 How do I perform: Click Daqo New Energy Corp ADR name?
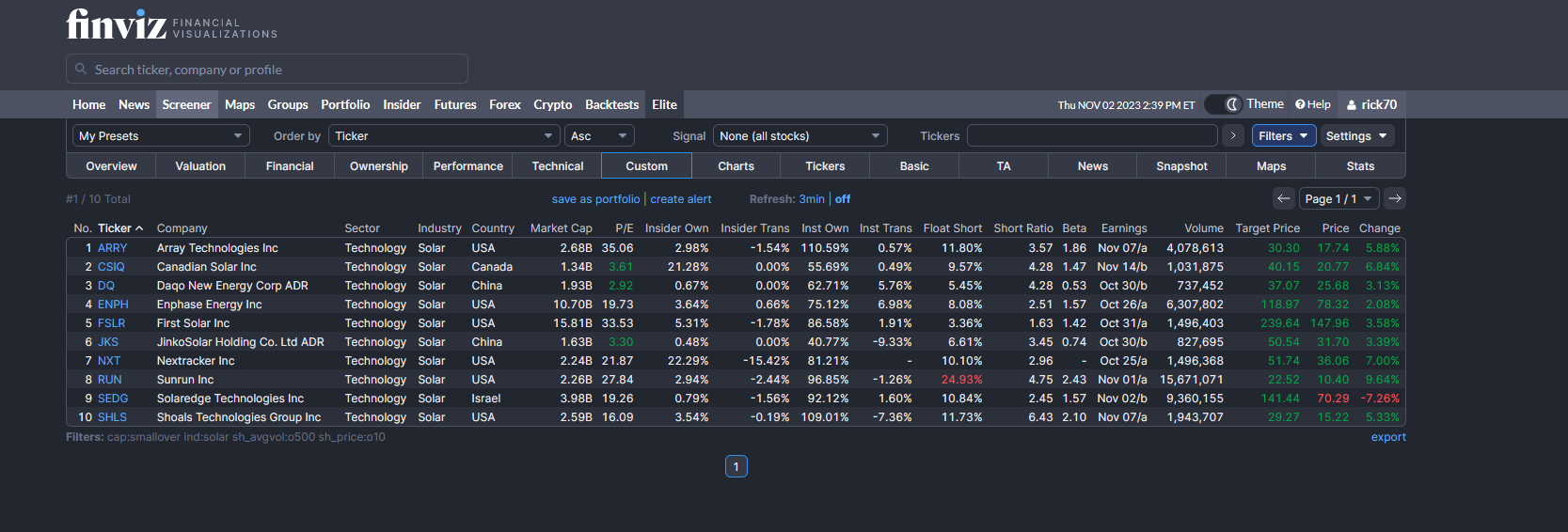(x=232, y=286)
